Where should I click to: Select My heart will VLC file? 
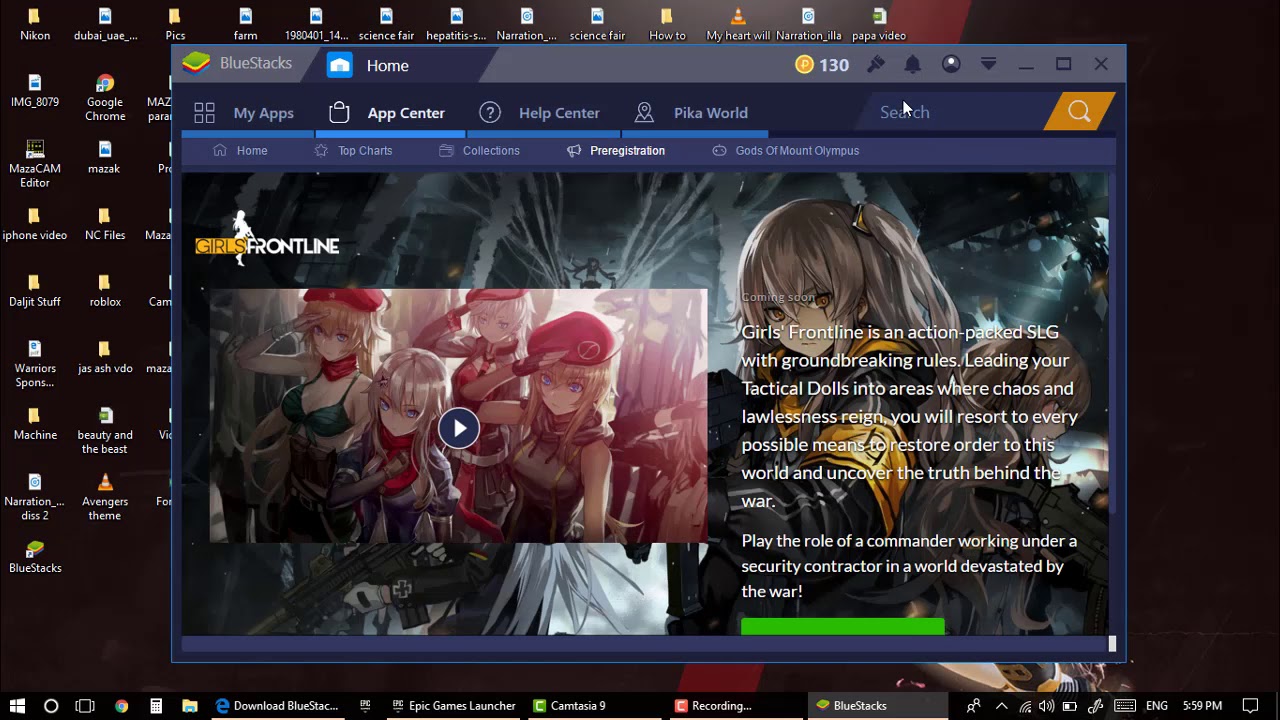coord(738,24)
